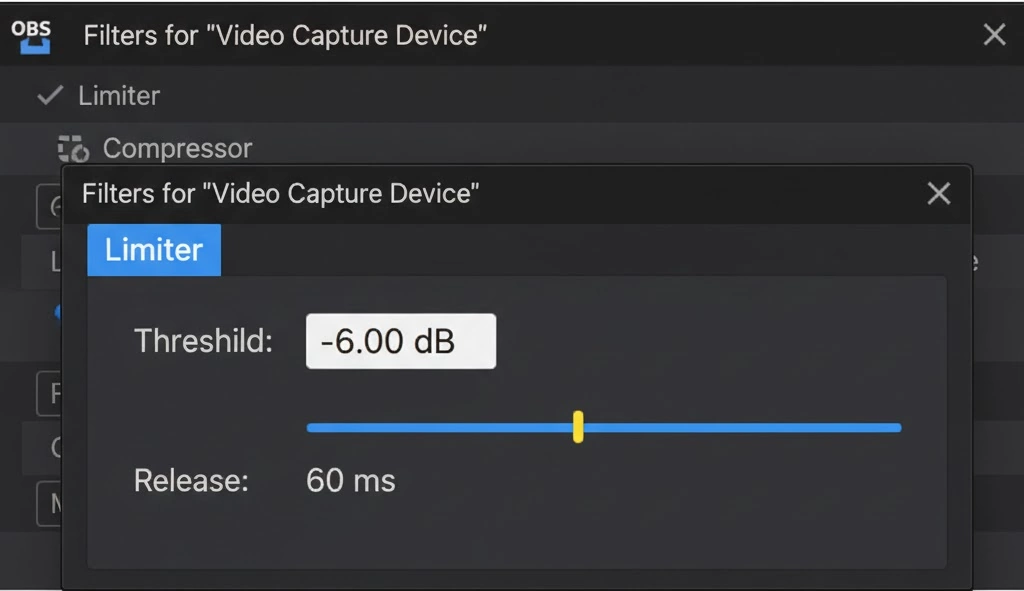Click the hidden button left of front dialog title
The width and height of the screenshot is (1024, 591).
pyautogui.click(x=49, y=206)
